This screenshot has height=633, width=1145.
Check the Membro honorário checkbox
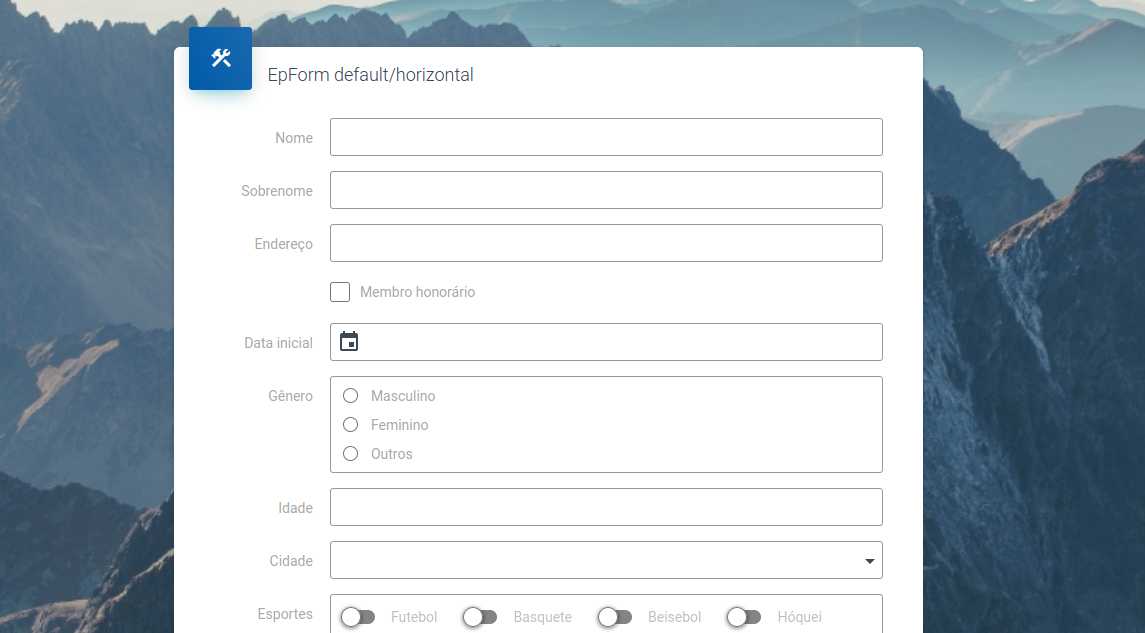click(x=340, y=292)
